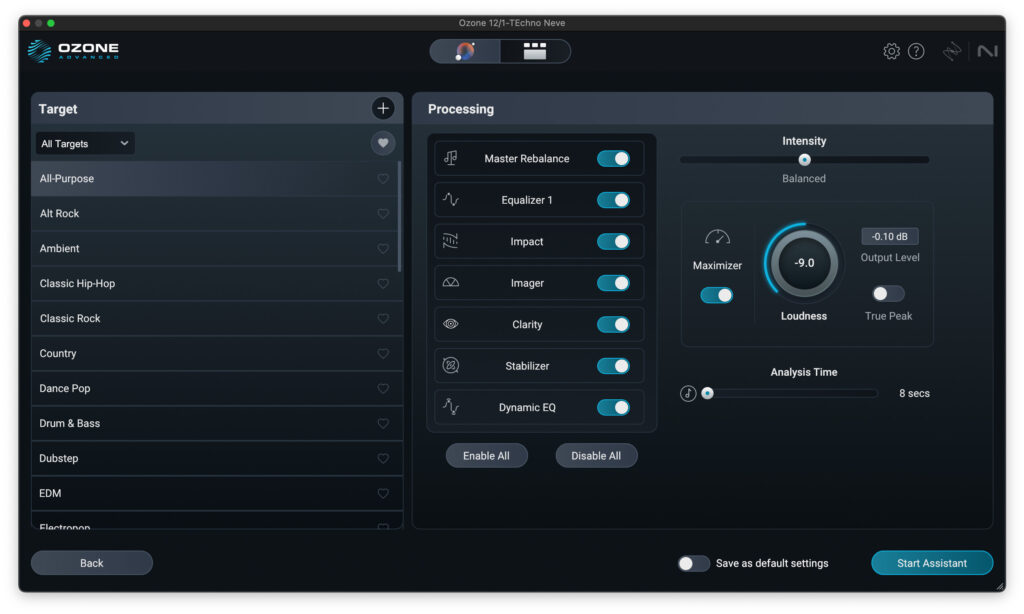Click the Stabilizer module icon
Viewport: 1024px width, 614px height.
pyautogui.click(x=451, y=365)
